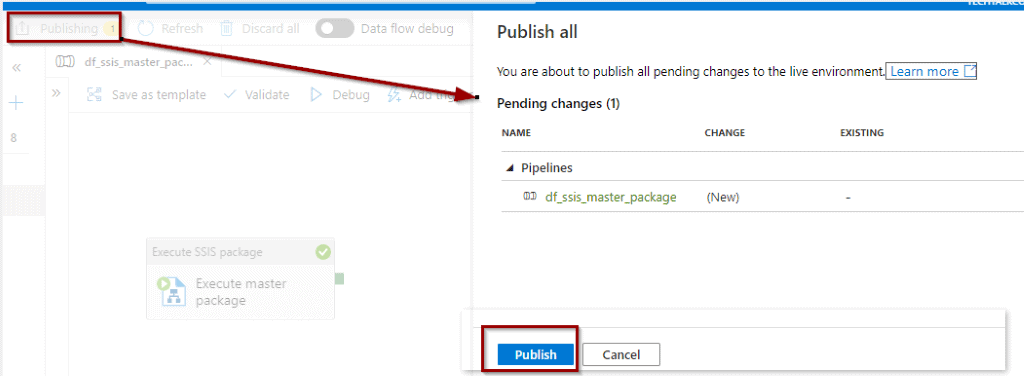Click the Cancel button
Image resolution: width=1024 pixels, height=376 pixels.
(x=621, y=354)
